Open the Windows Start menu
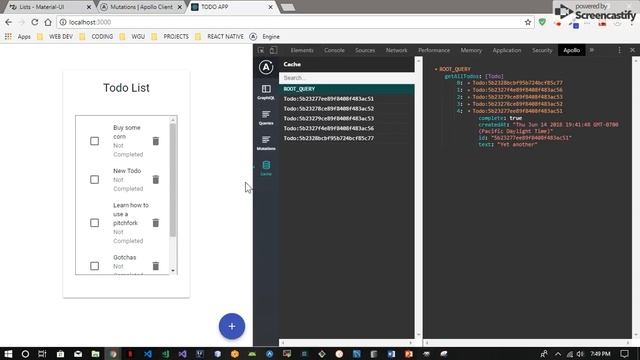Viewport: 640px width, 360px height. [x=8, y=354]
